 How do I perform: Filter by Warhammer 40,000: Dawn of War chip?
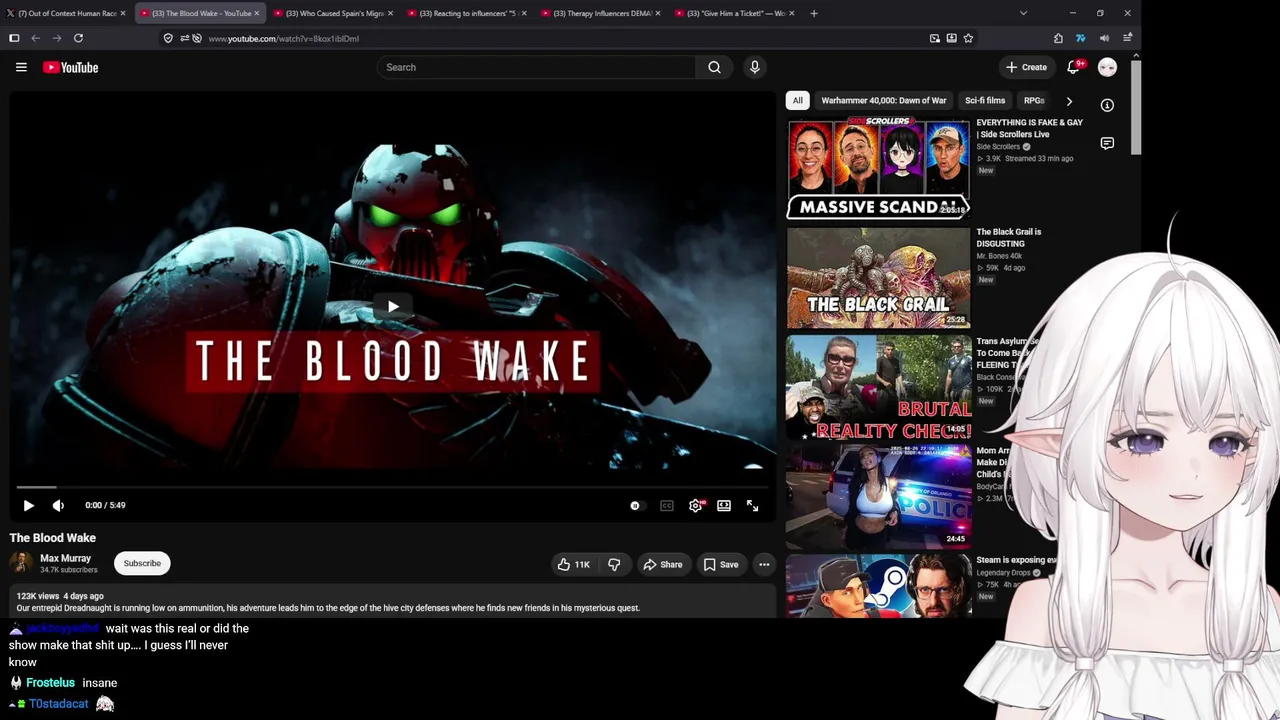coord(883,100)
